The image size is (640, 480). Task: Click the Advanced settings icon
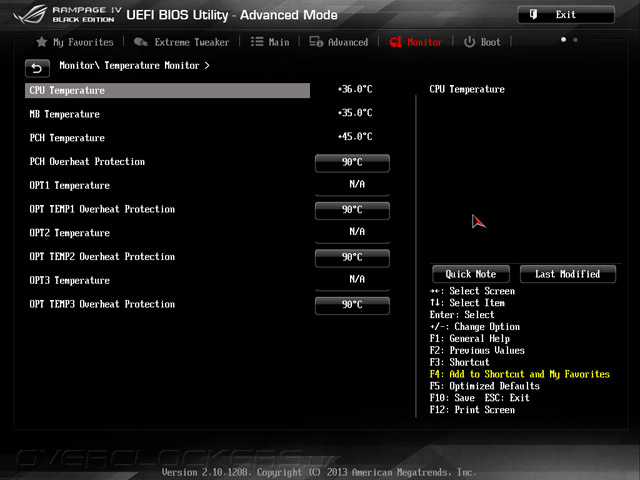tap(316, 42)
